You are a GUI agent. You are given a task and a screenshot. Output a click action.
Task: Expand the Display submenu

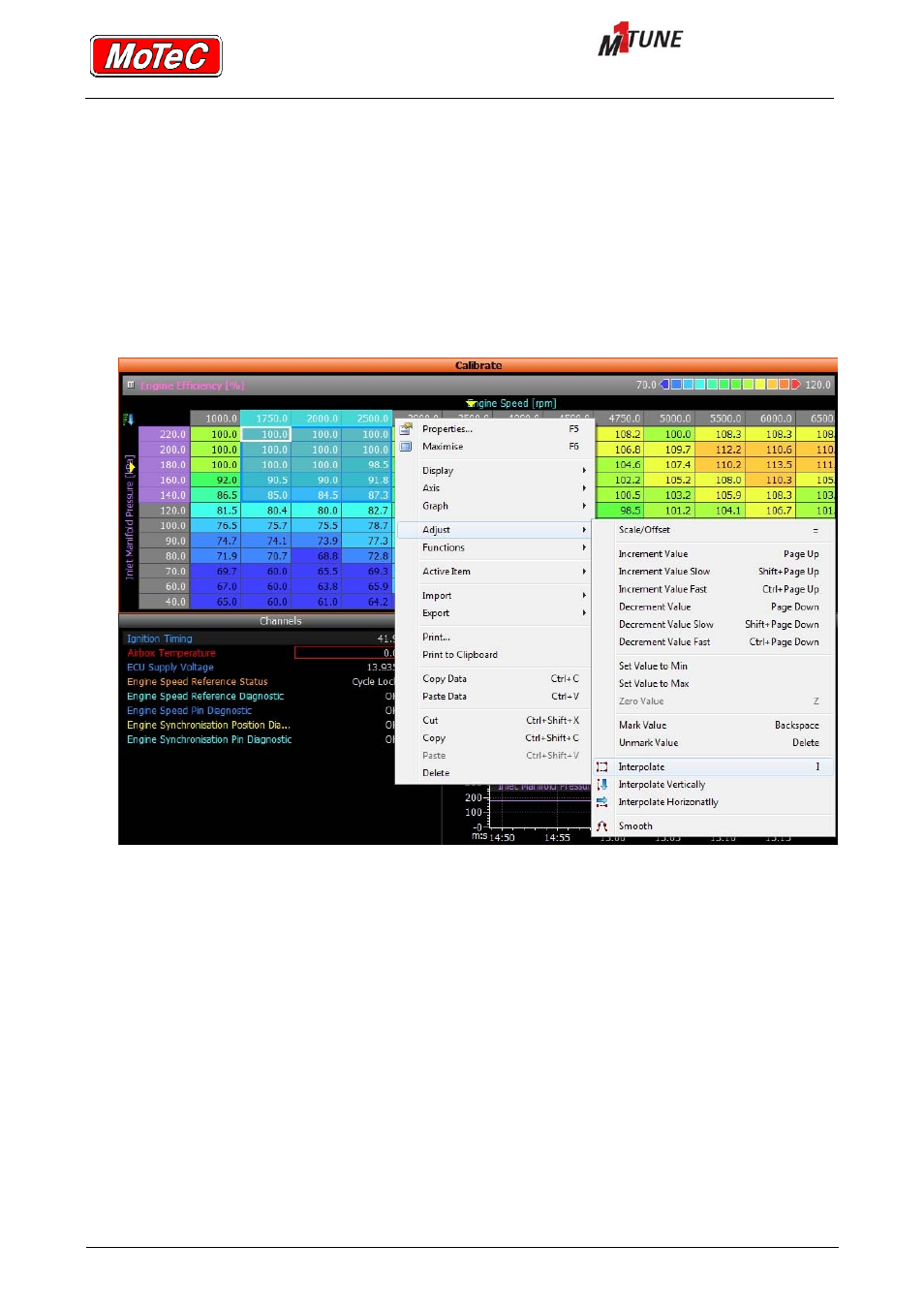click(494, 471)
